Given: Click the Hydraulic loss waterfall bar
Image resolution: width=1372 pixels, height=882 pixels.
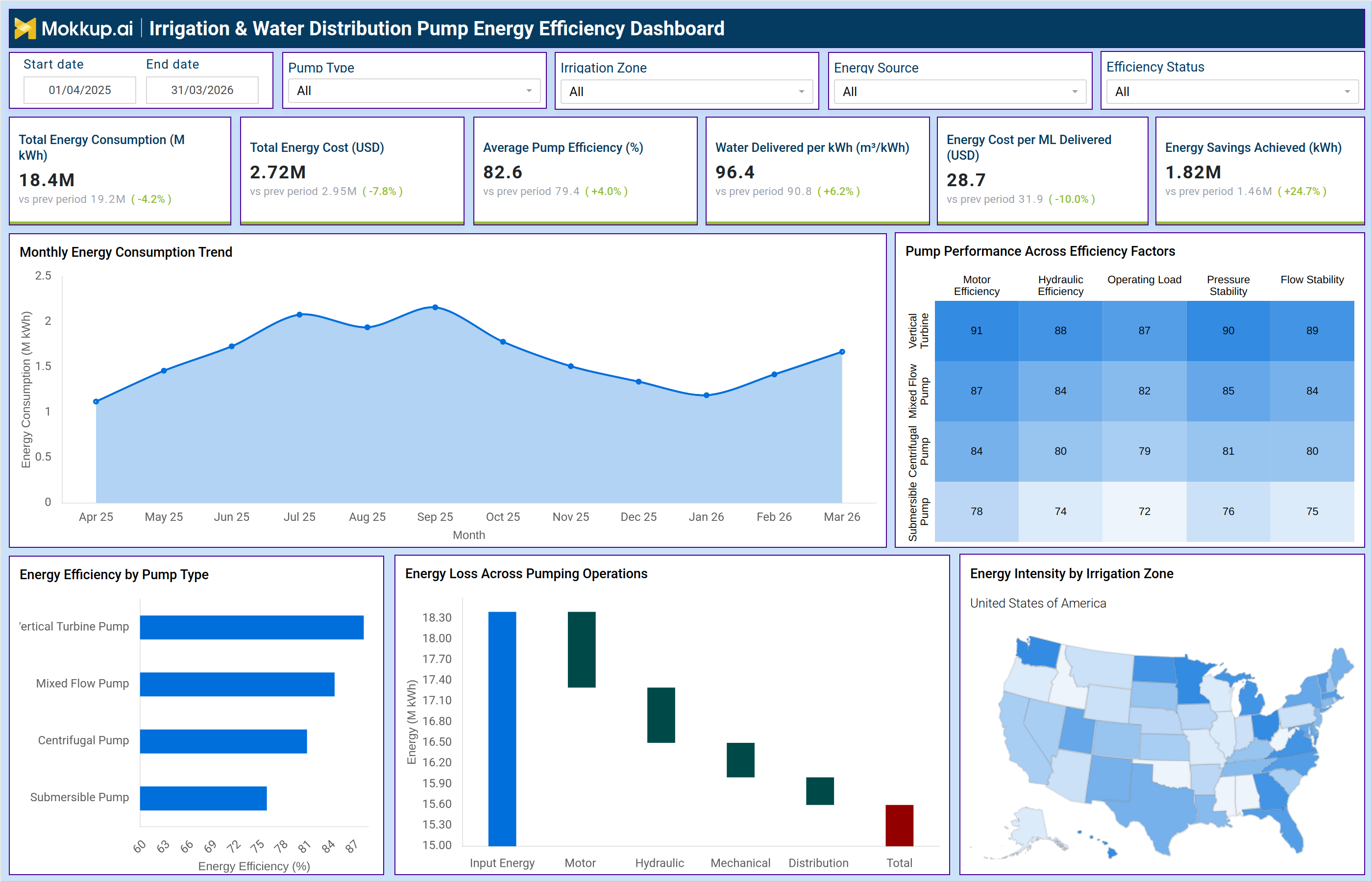Looking at the screenshot, I should [661, 715].
